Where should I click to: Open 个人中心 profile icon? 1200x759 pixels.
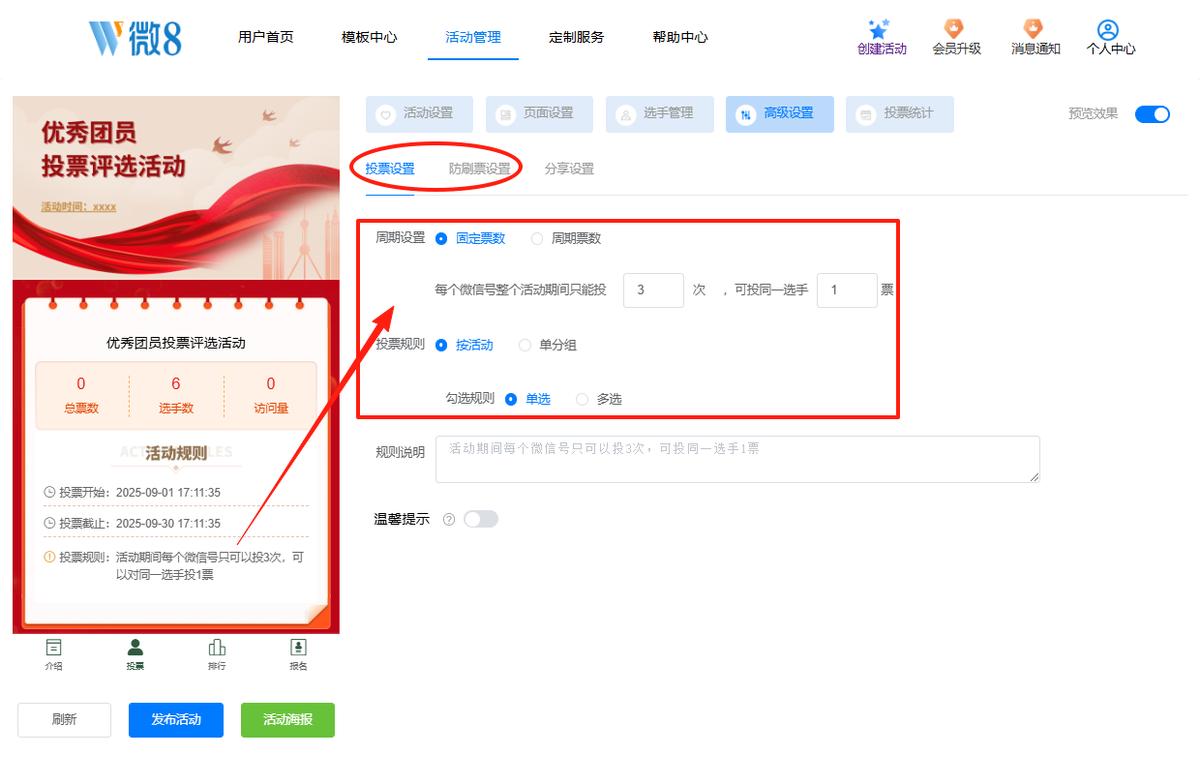1108,30
